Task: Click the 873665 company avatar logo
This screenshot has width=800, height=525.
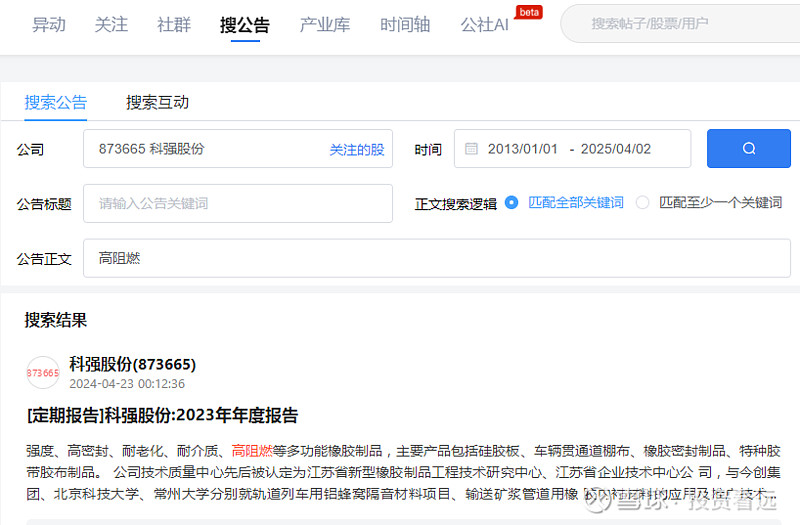Action: [x=43, y=372]
